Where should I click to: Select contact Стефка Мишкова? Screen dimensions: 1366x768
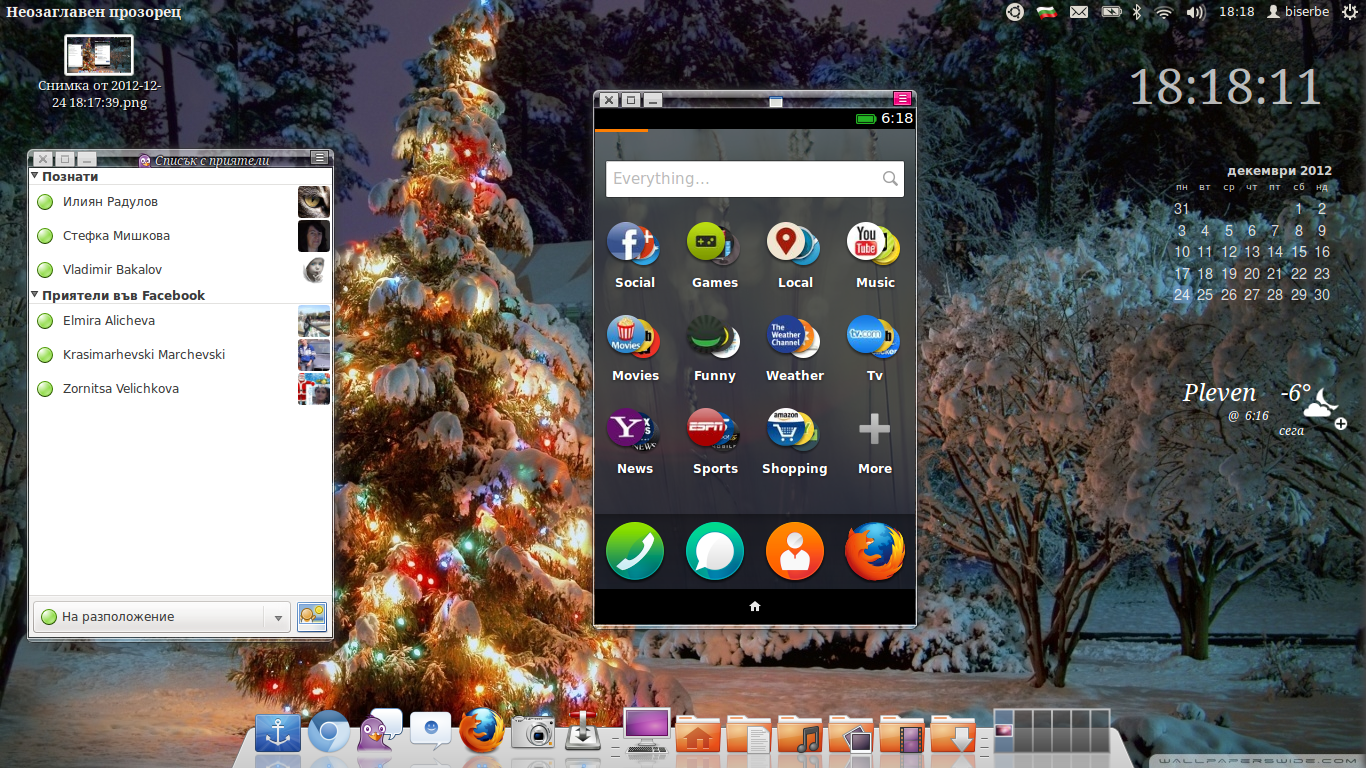point(180,236)
